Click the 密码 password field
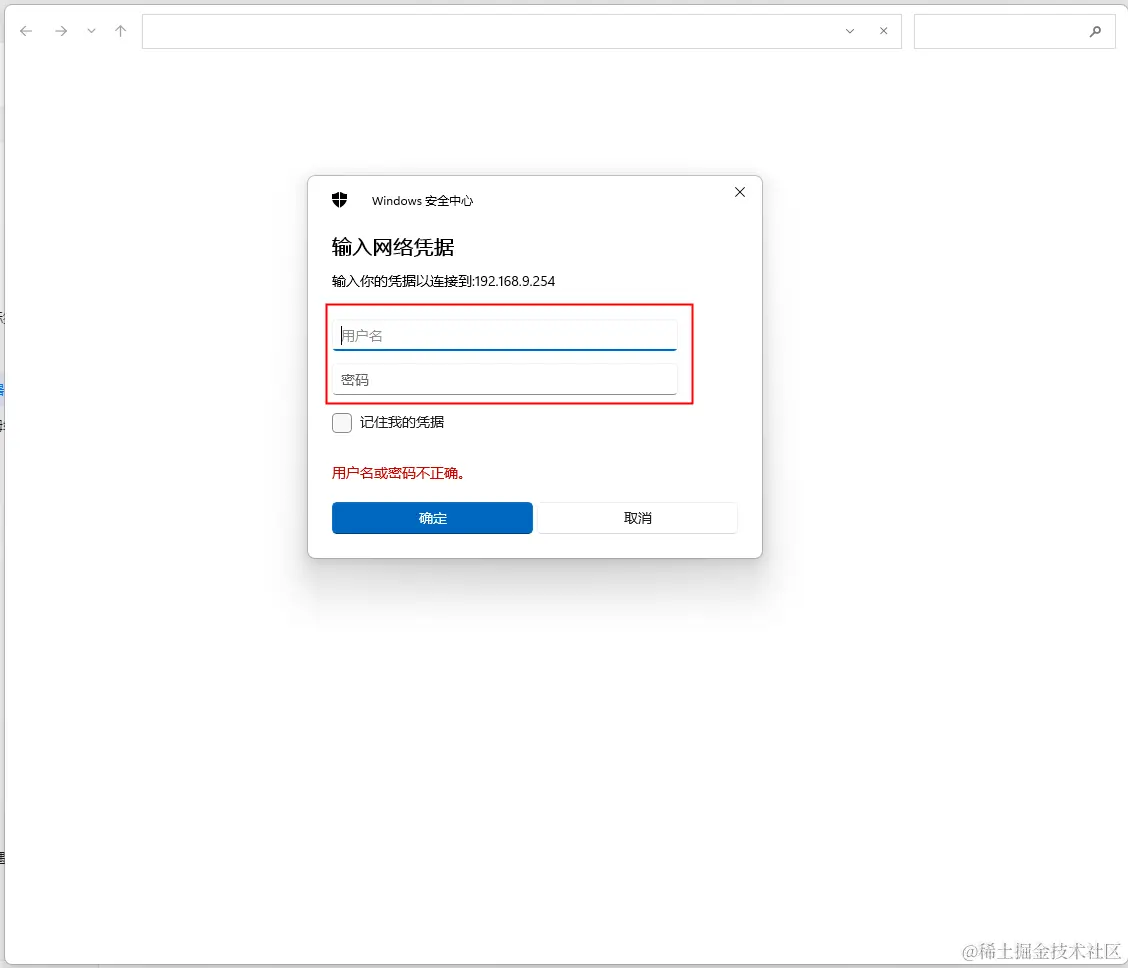Image resolution: width=1128 pixels, height=968 pixels. [504, 380]
